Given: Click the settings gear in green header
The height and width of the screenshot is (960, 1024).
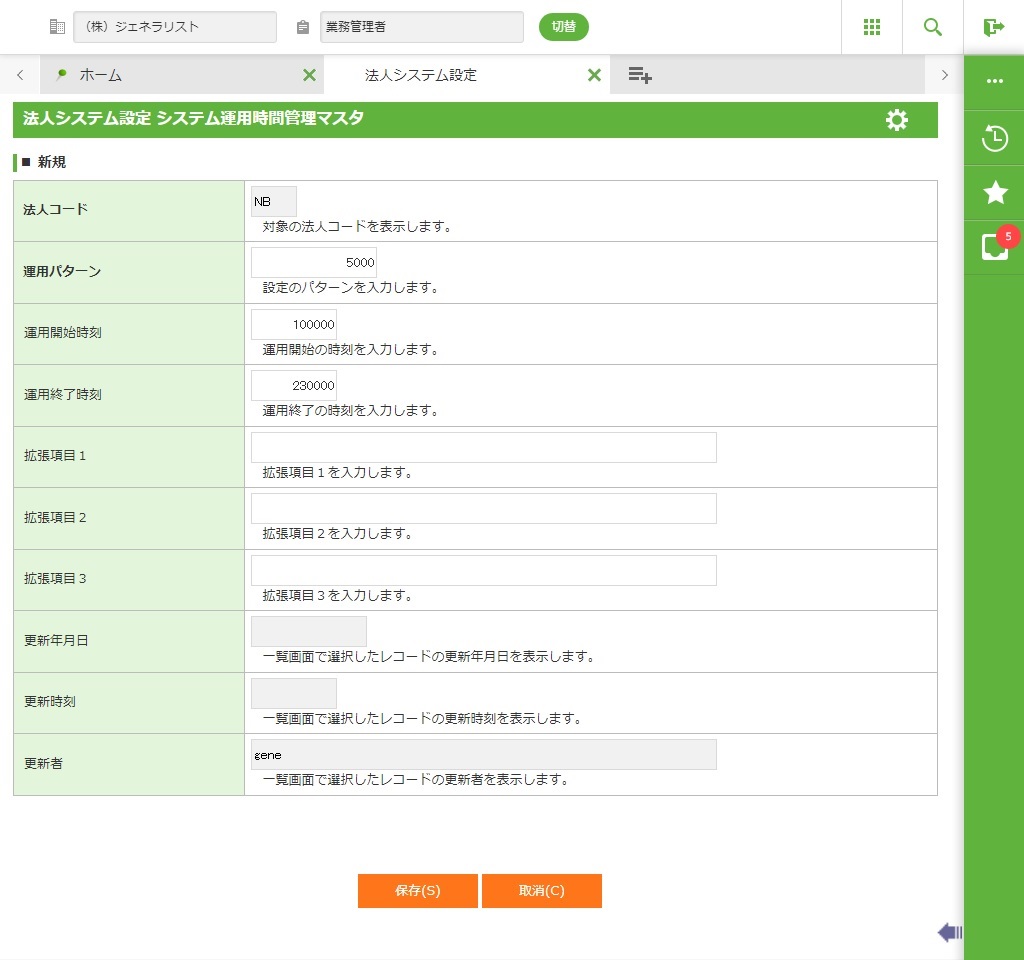Looking at the screenshot, I should [x=897, y=120].
